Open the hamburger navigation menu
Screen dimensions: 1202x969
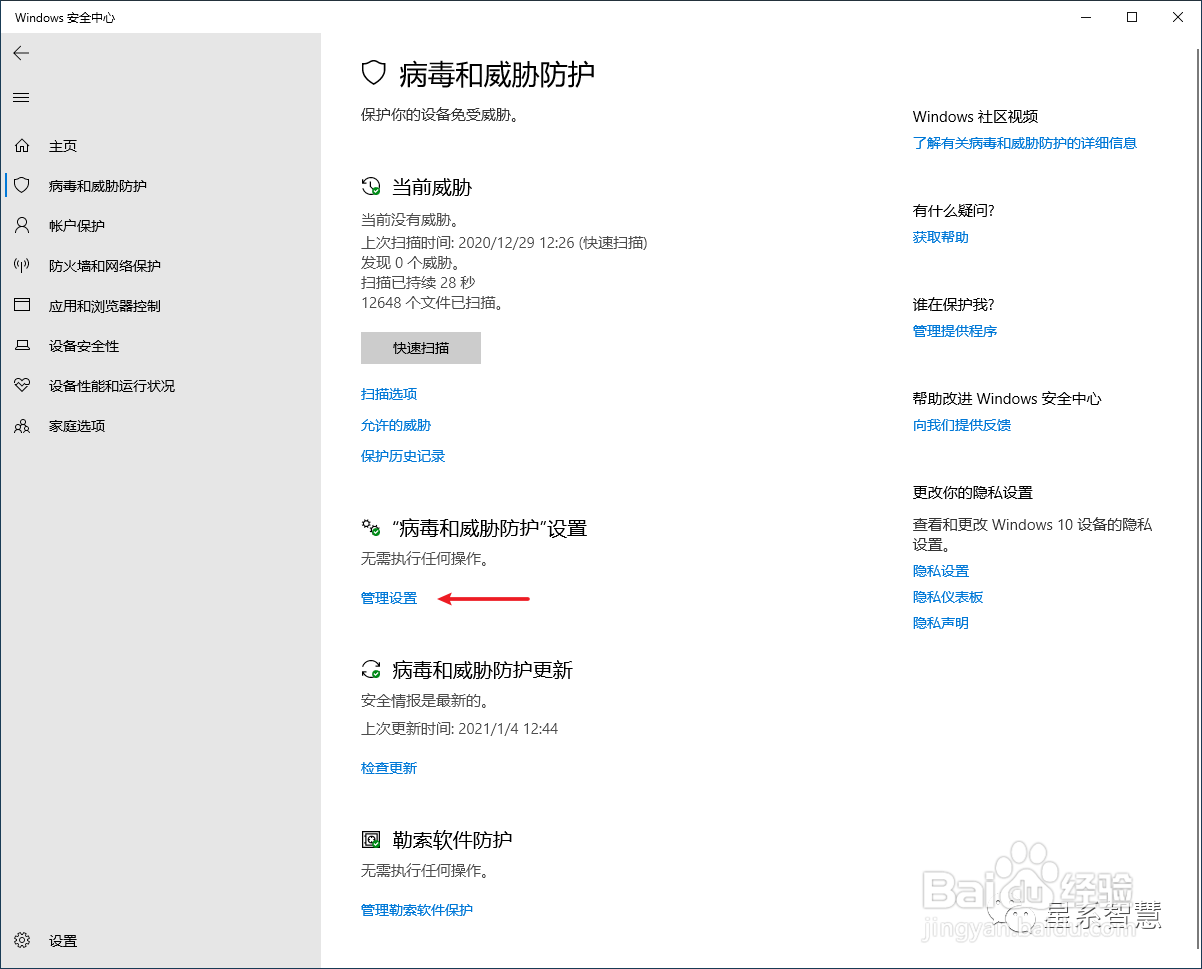21,97
